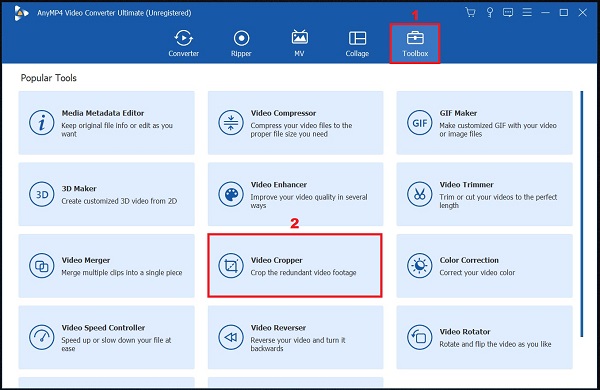Click the window title text
This screenshot has height=390, width=600.
click(114, 13)
